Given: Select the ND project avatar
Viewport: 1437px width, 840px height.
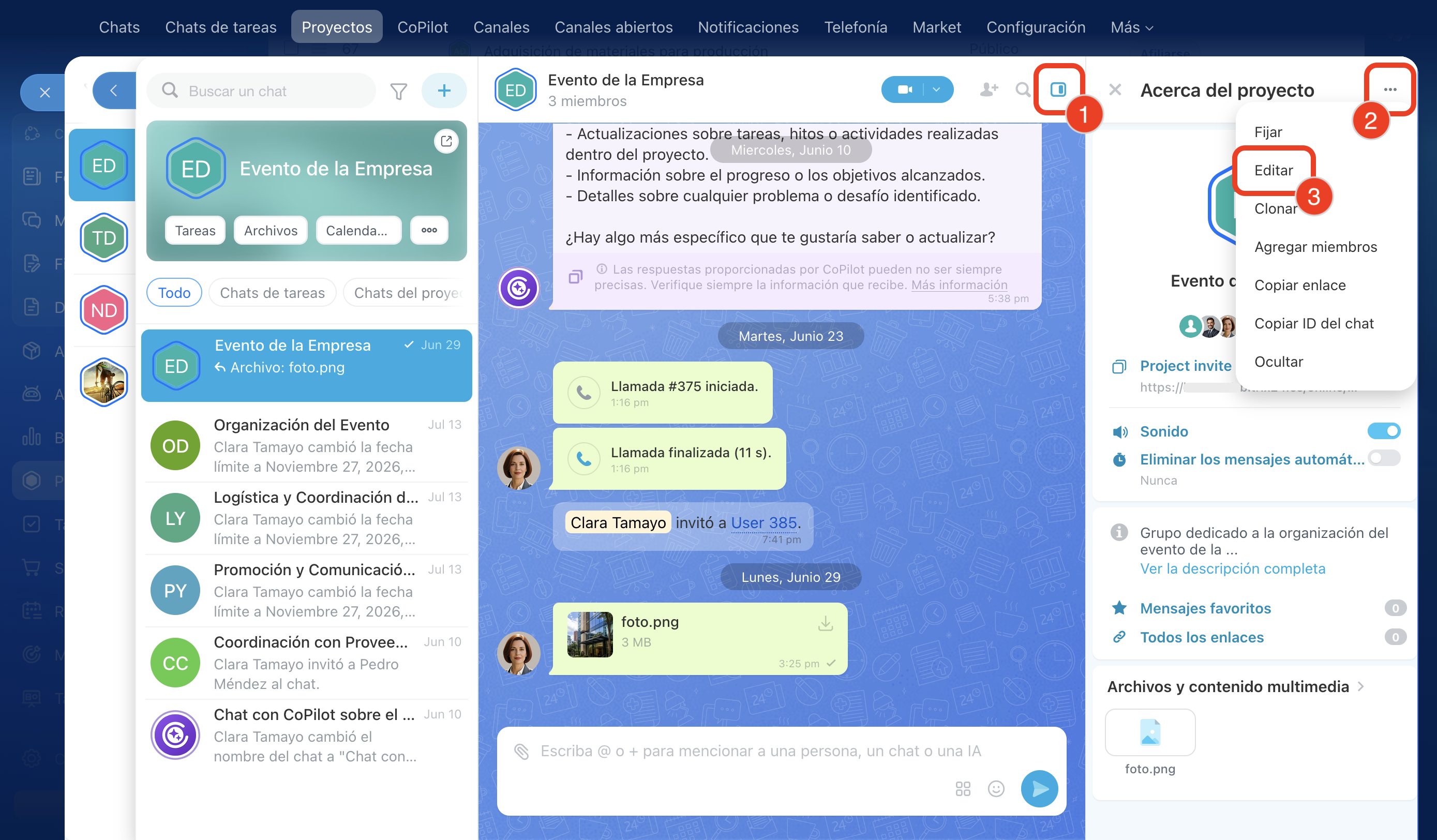Looking at the screenshot, I should pos(104,310).
